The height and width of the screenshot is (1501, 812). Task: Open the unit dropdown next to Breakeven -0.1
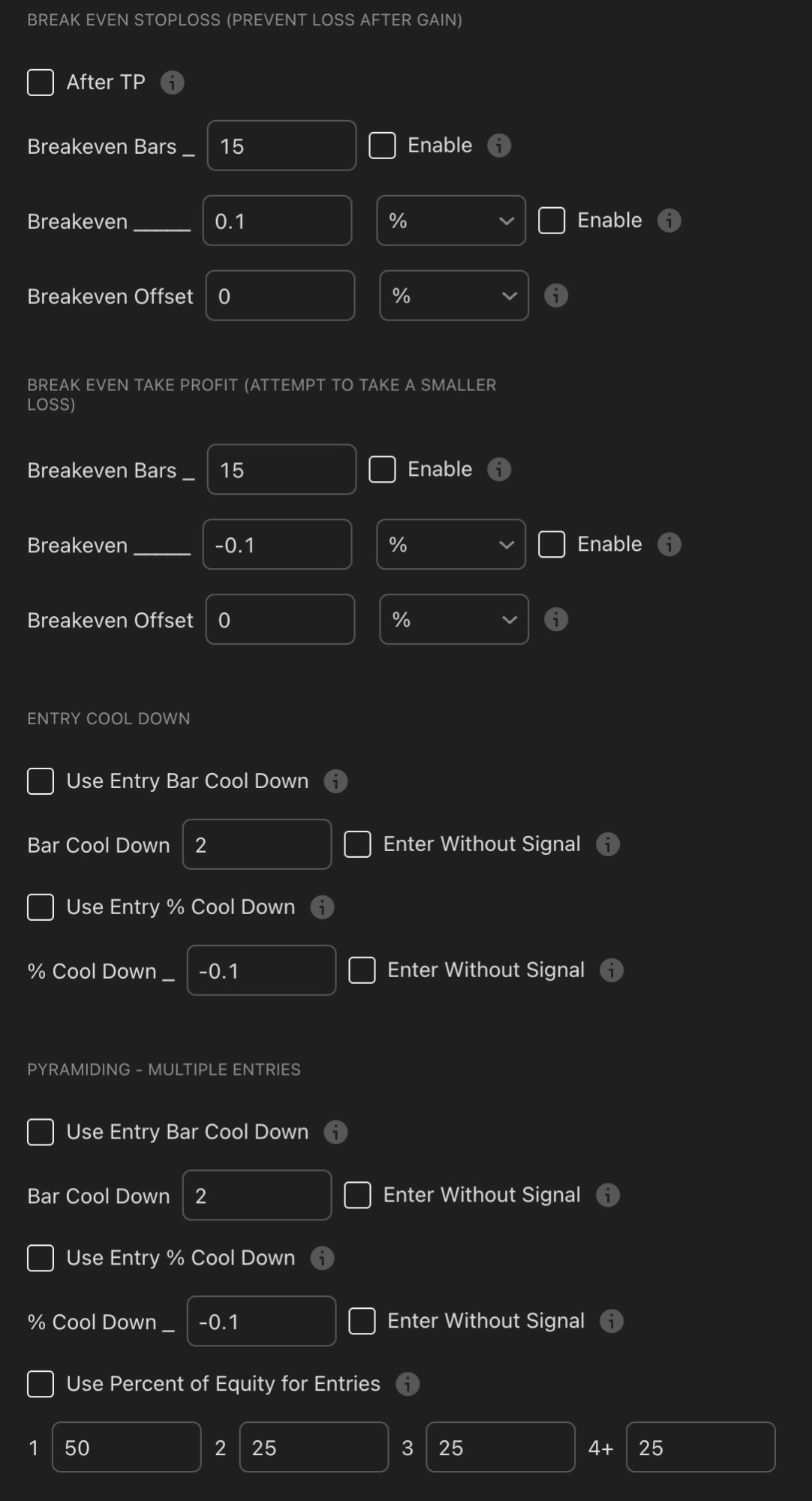[x=450, y=545]
